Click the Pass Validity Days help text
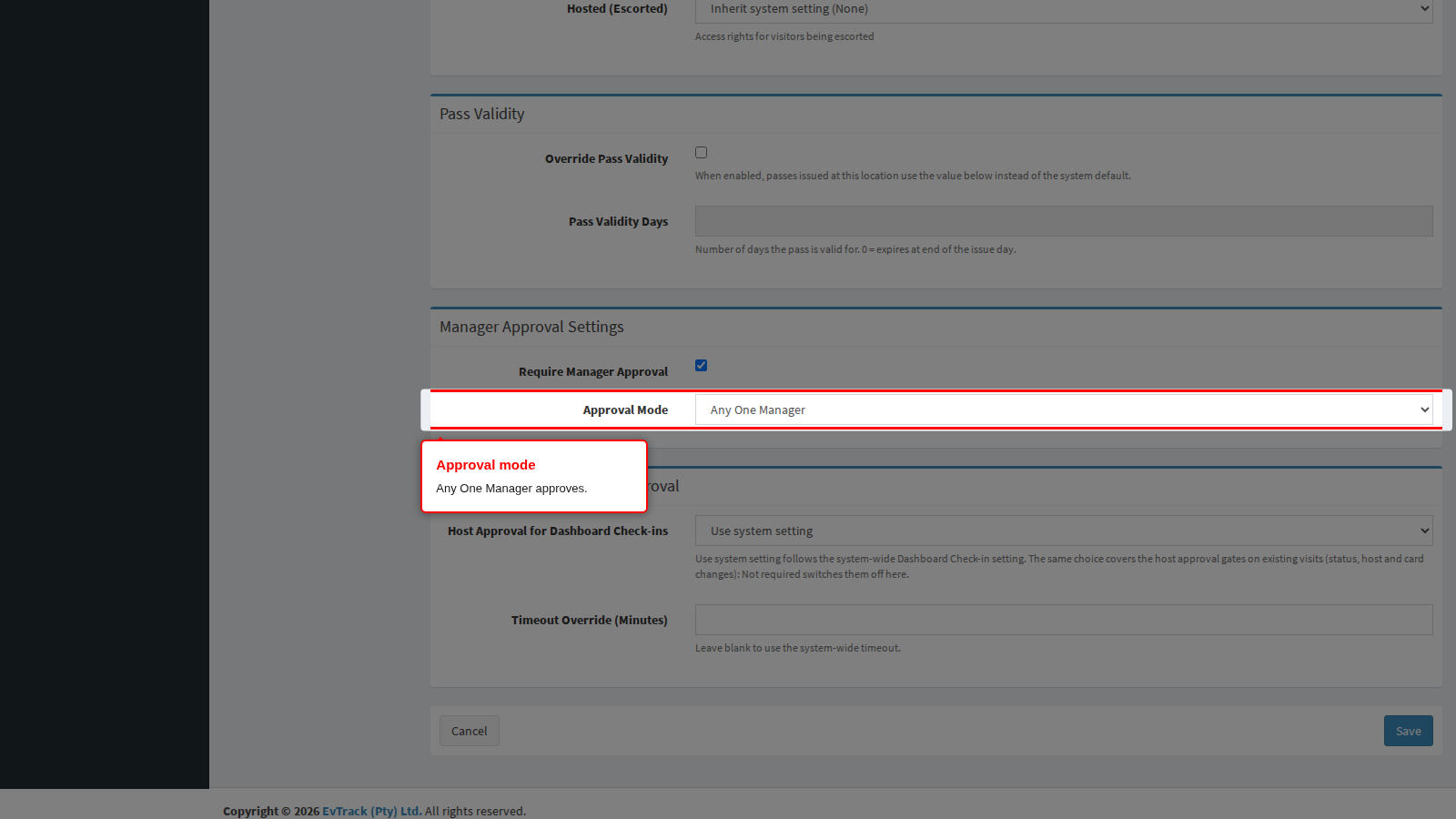Image resolution: width=1456 pixels, height=819 pixels. [x=855, y=249]
